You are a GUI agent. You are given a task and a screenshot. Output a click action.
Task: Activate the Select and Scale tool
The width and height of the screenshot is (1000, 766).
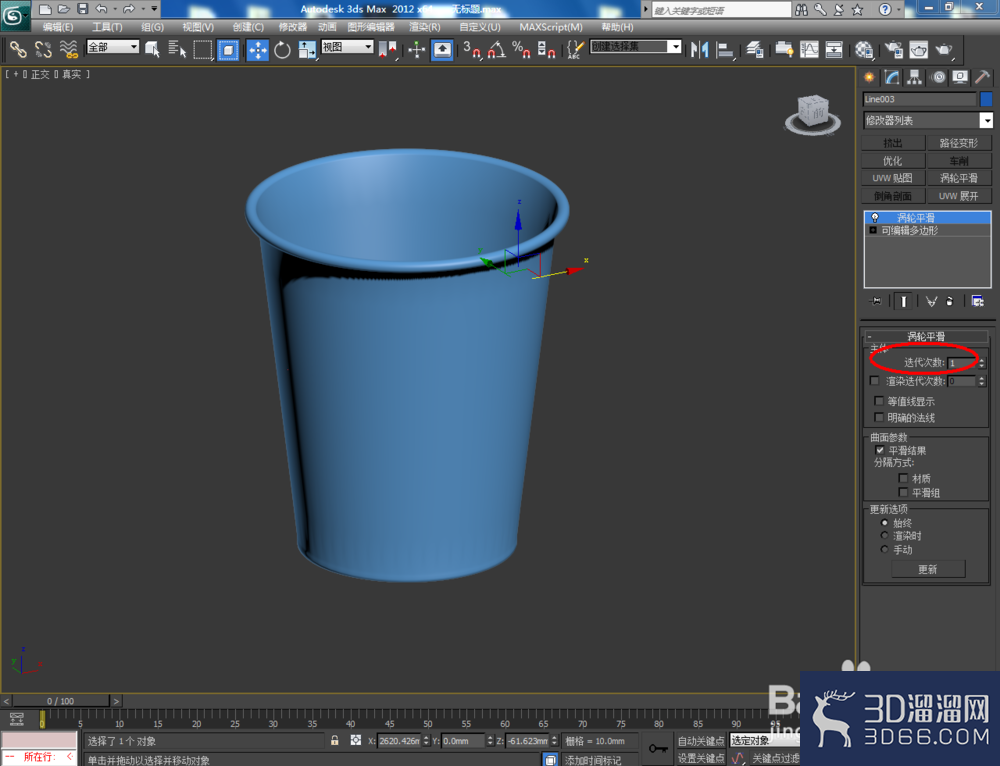pyautogui.click(x=307, y=50)
